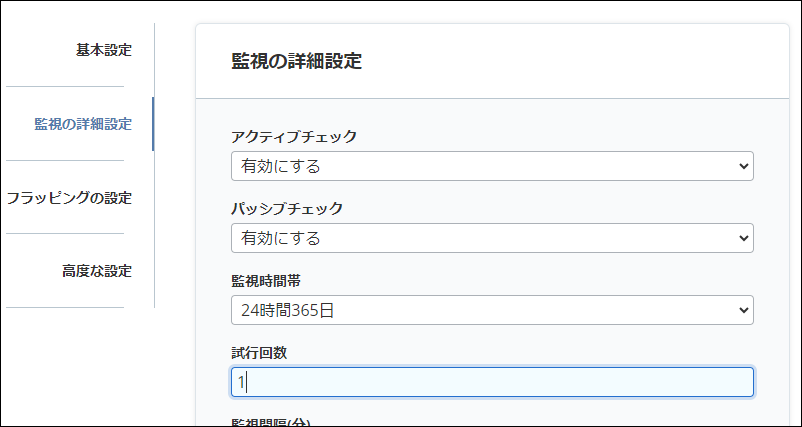Viewport: 802px width, 427px height.
Task: Open the パッシブチェック dropdown
Action: [491, 238]
